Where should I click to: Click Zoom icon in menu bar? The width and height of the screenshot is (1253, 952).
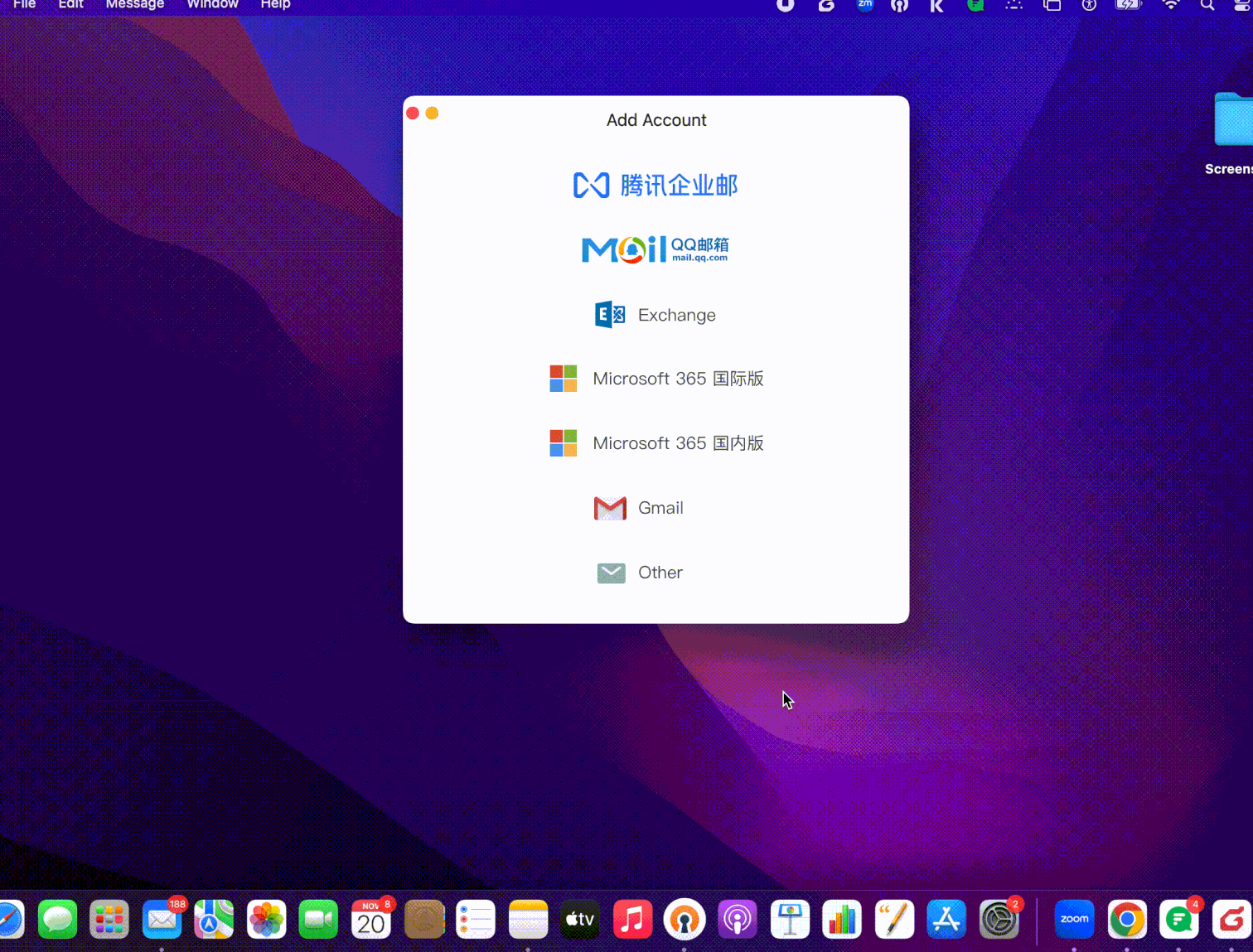click(865, 4)
